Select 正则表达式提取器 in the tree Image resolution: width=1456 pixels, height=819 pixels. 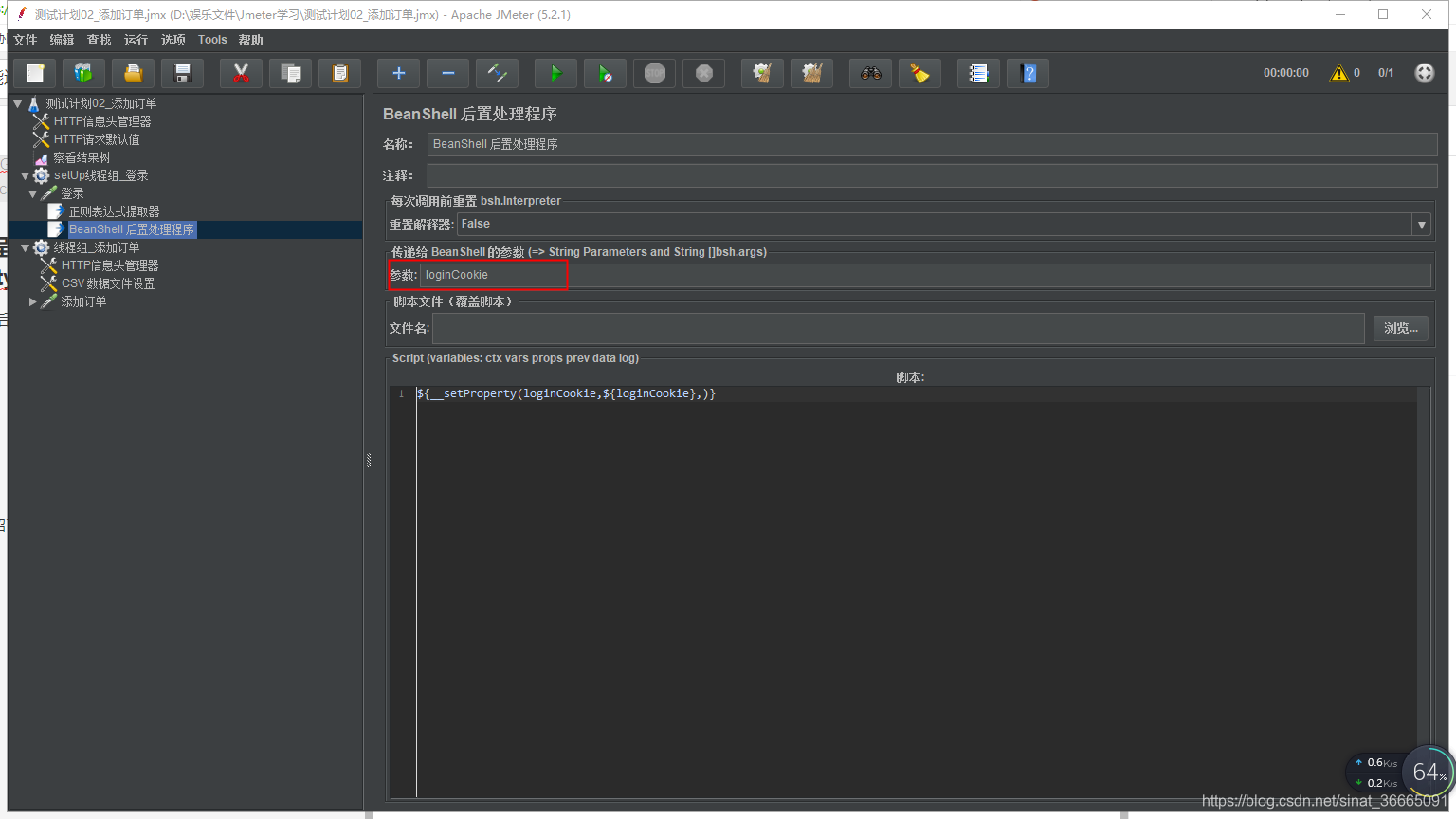(114, 211)
